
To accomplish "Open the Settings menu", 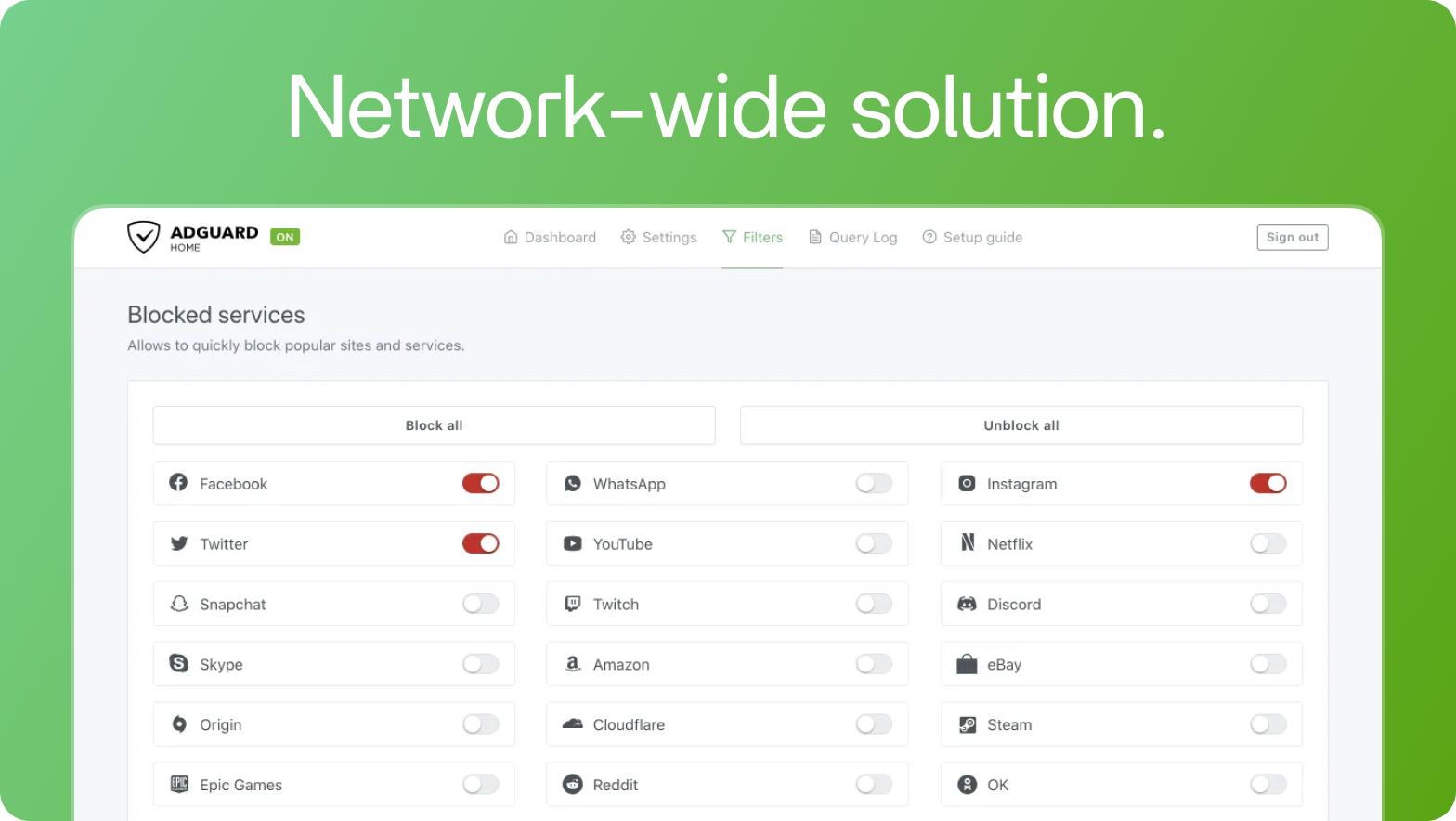I will click(658, 238).
